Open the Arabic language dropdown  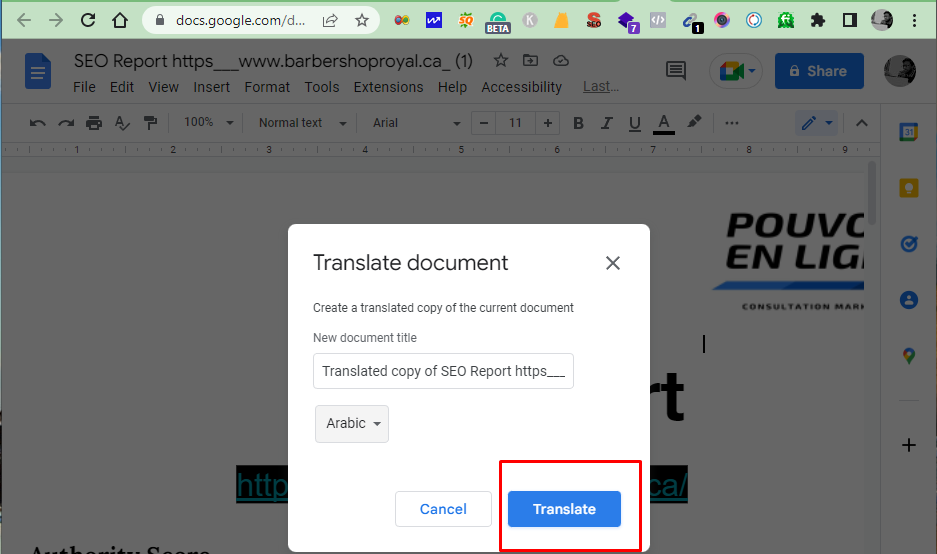[352, 424]
